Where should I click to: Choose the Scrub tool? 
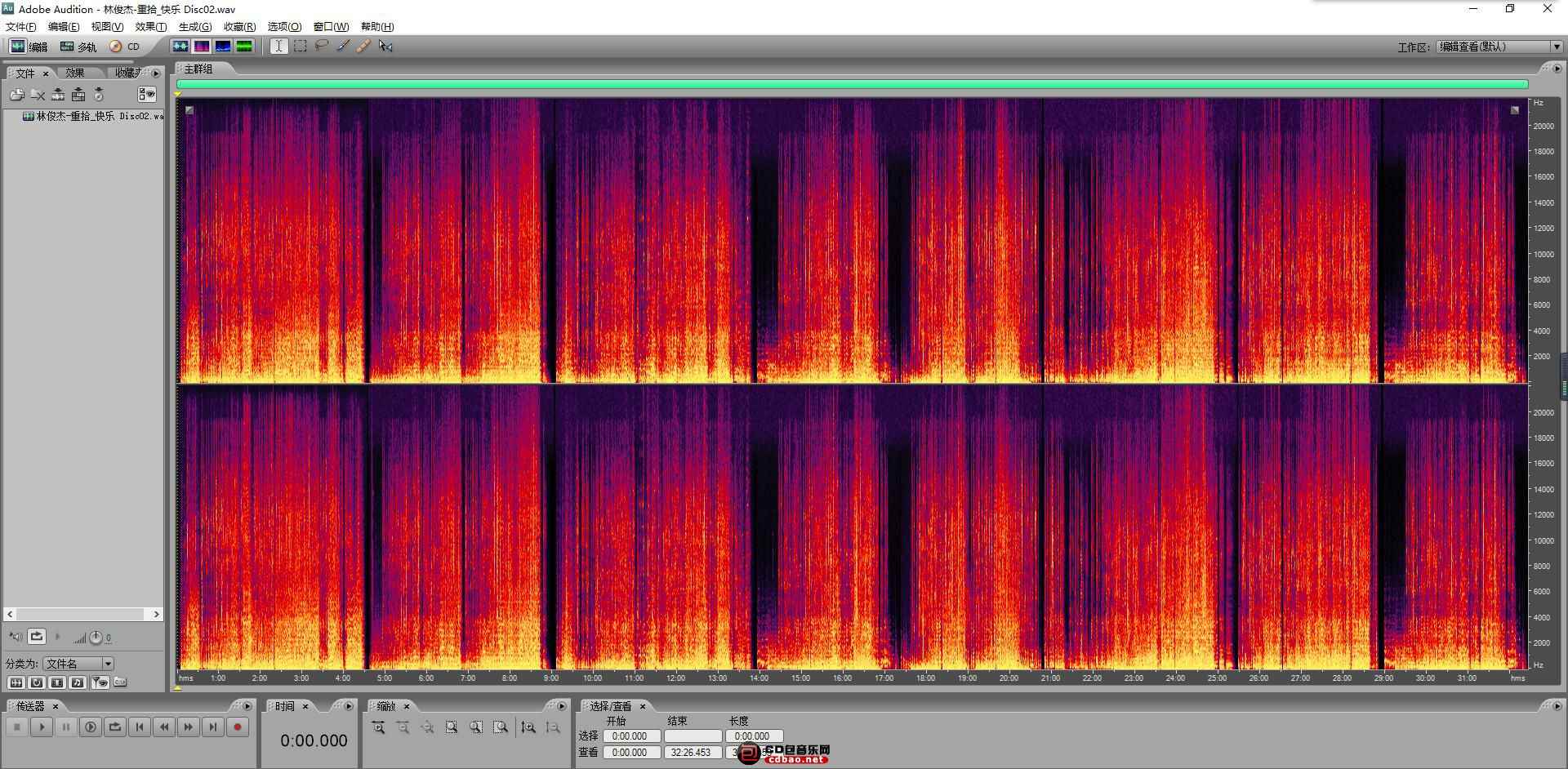[x=385, y=47]
